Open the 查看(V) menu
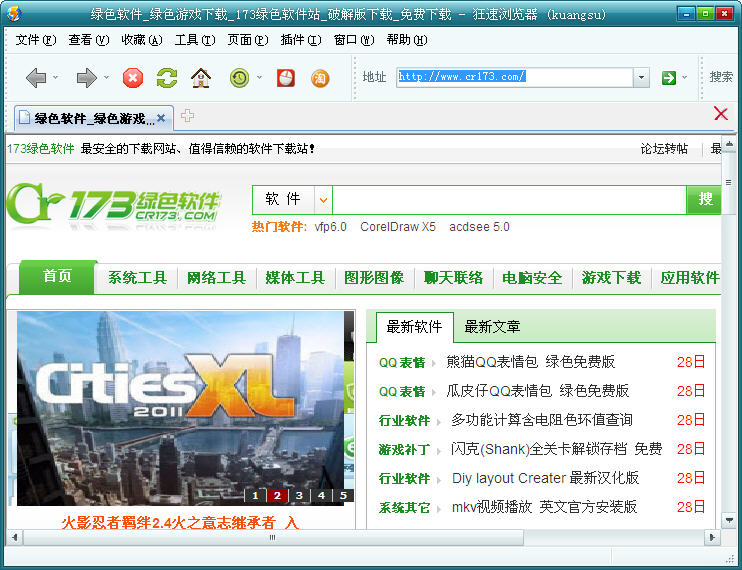742x570 pixels. 88,40
